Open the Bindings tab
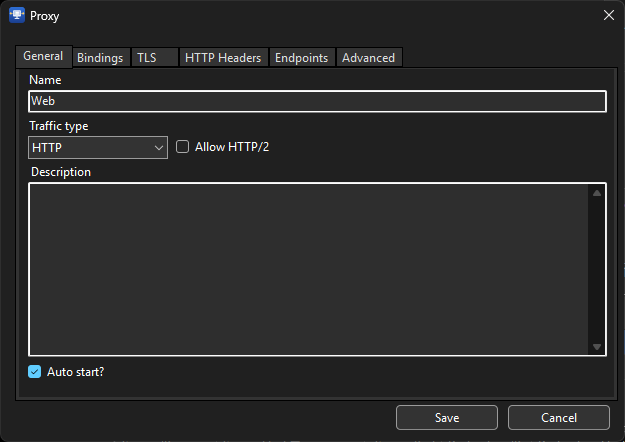 [100, 58]
